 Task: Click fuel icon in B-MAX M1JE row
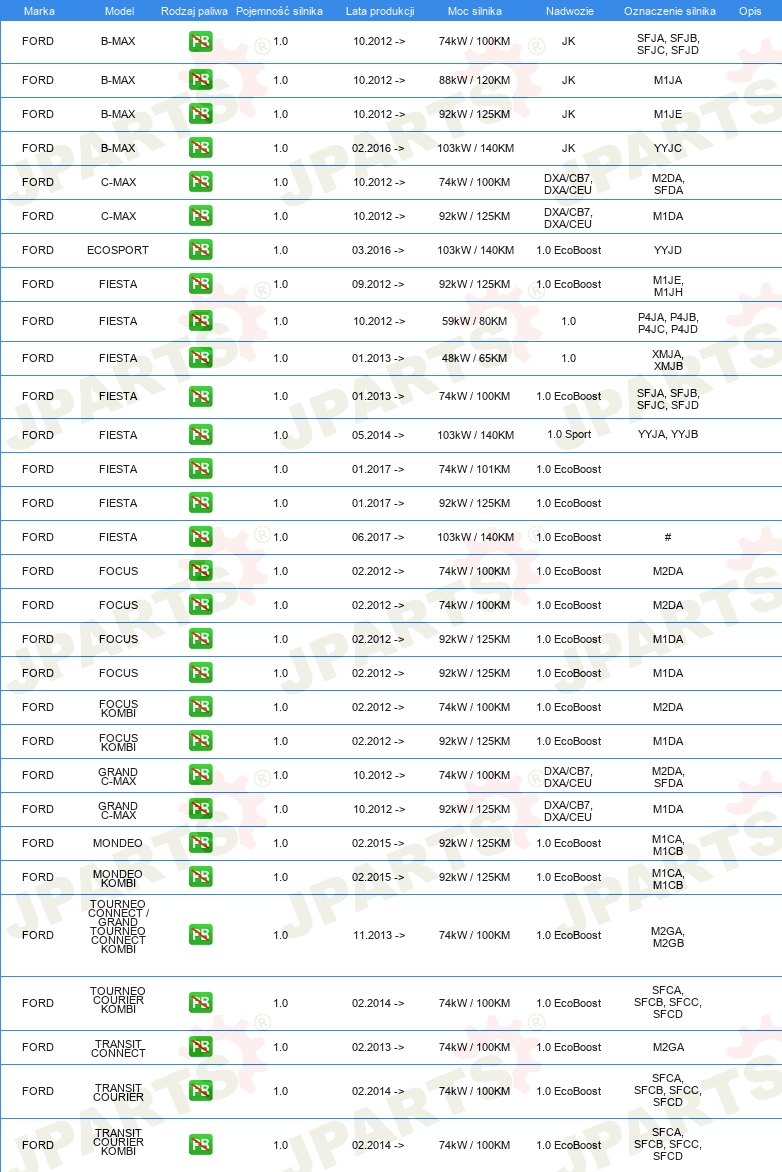point(200,114)
